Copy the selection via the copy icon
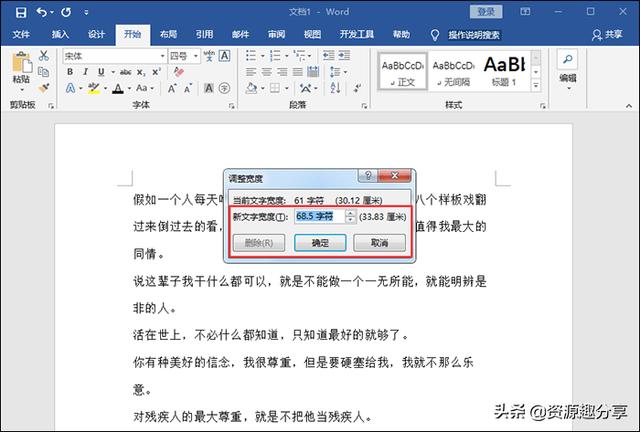This screenshot has height=432, width=640. pos(43,72)
